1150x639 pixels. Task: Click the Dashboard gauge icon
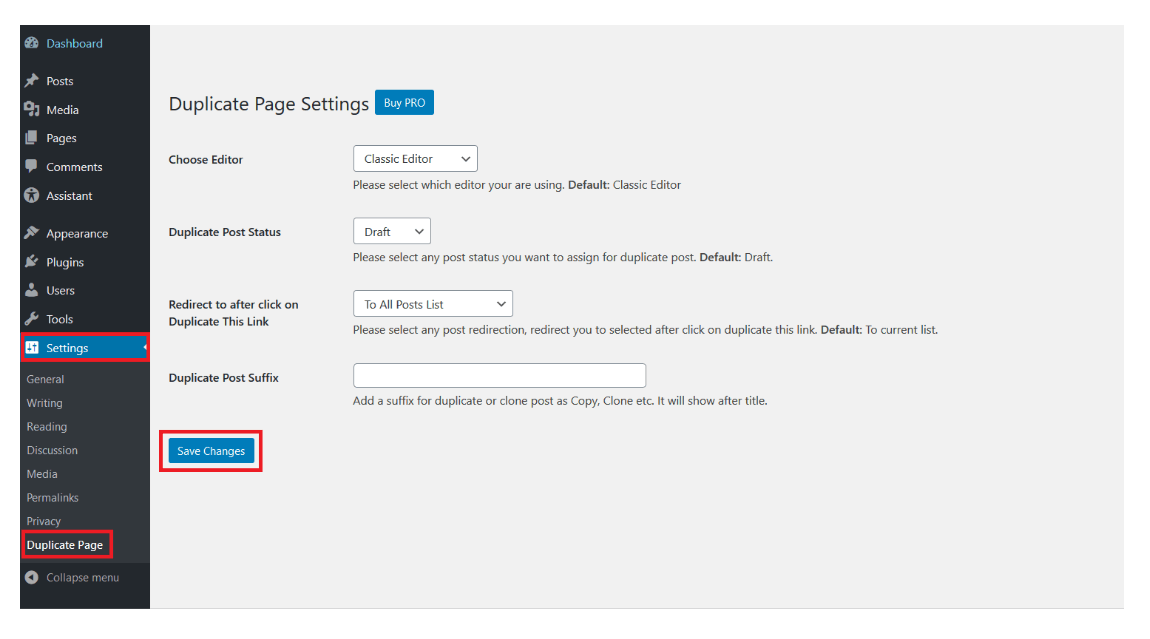click(31, 44)
